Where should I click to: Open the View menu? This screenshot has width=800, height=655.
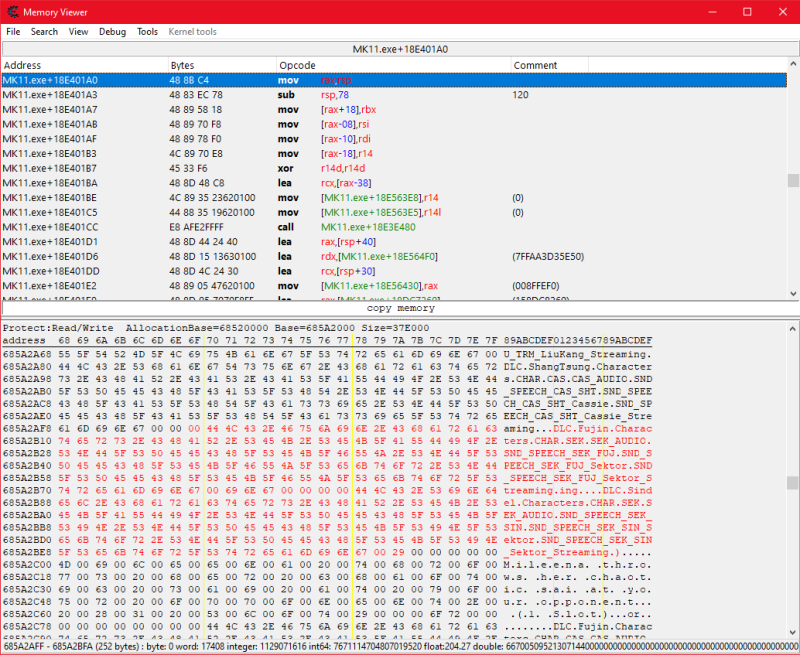79,32
